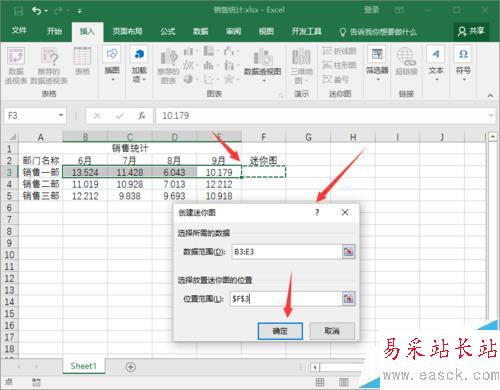The image size is (500, 390).
Task: Click the vertical scrollbar up arrow
Action: click(x=493, y=137)
